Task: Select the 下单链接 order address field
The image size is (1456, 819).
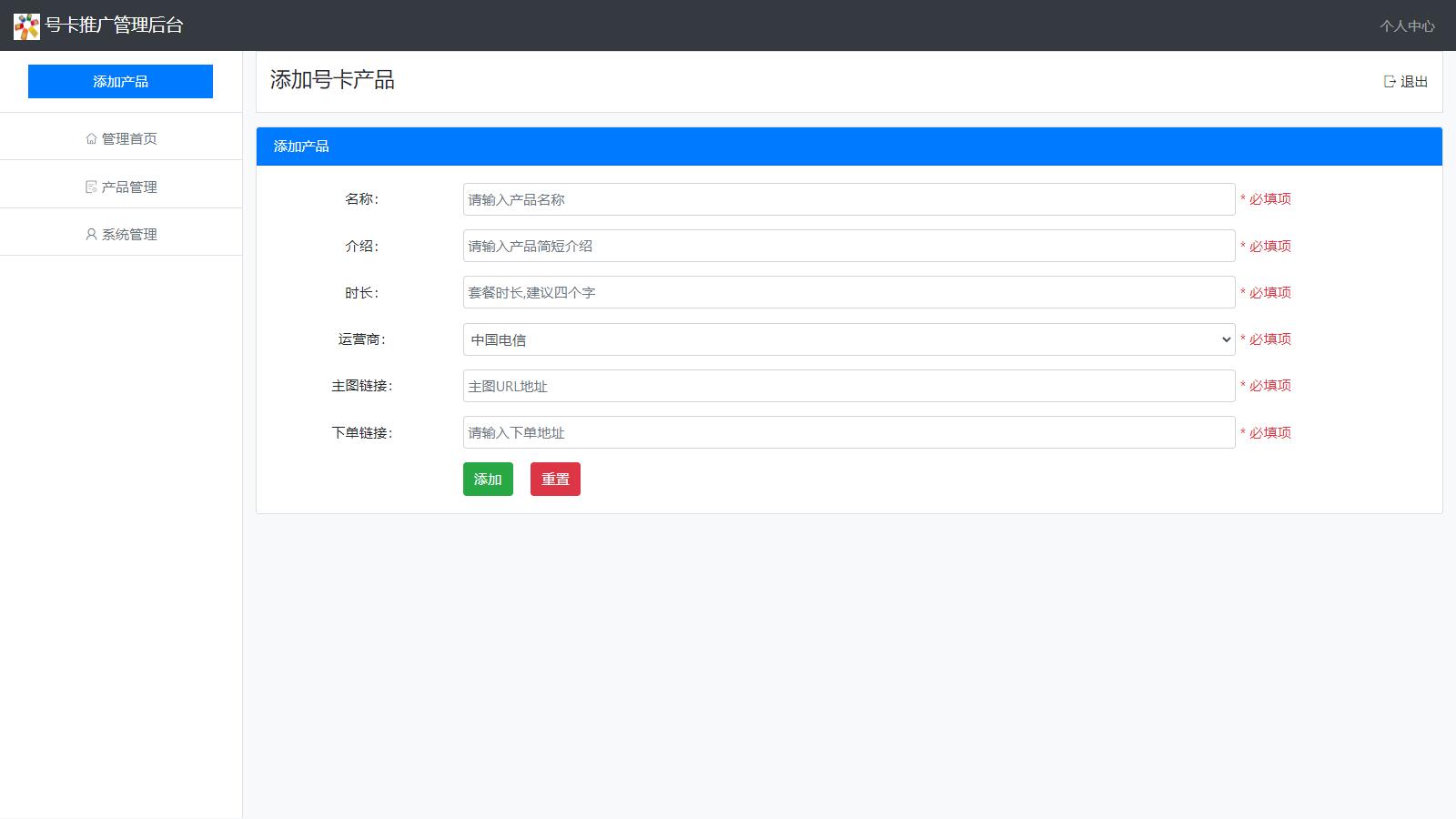Action: [848, 432]
